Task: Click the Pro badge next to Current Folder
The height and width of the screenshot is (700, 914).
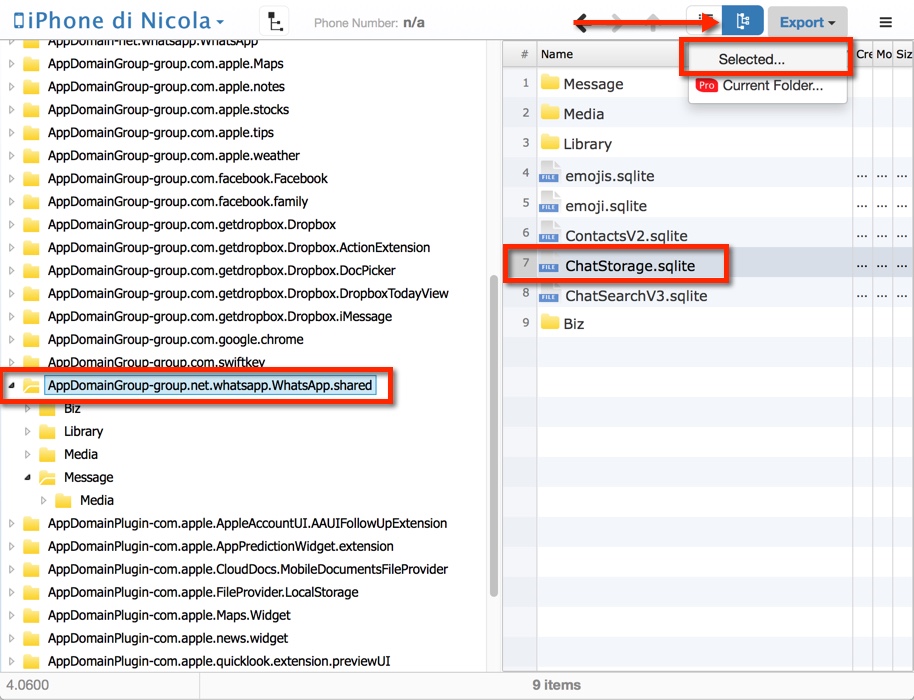Action: click(x=706, y=86)
